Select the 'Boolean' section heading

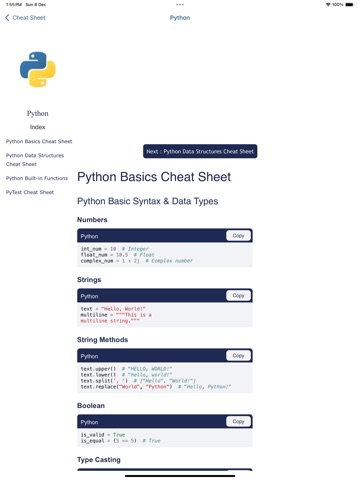coord(91,406)
